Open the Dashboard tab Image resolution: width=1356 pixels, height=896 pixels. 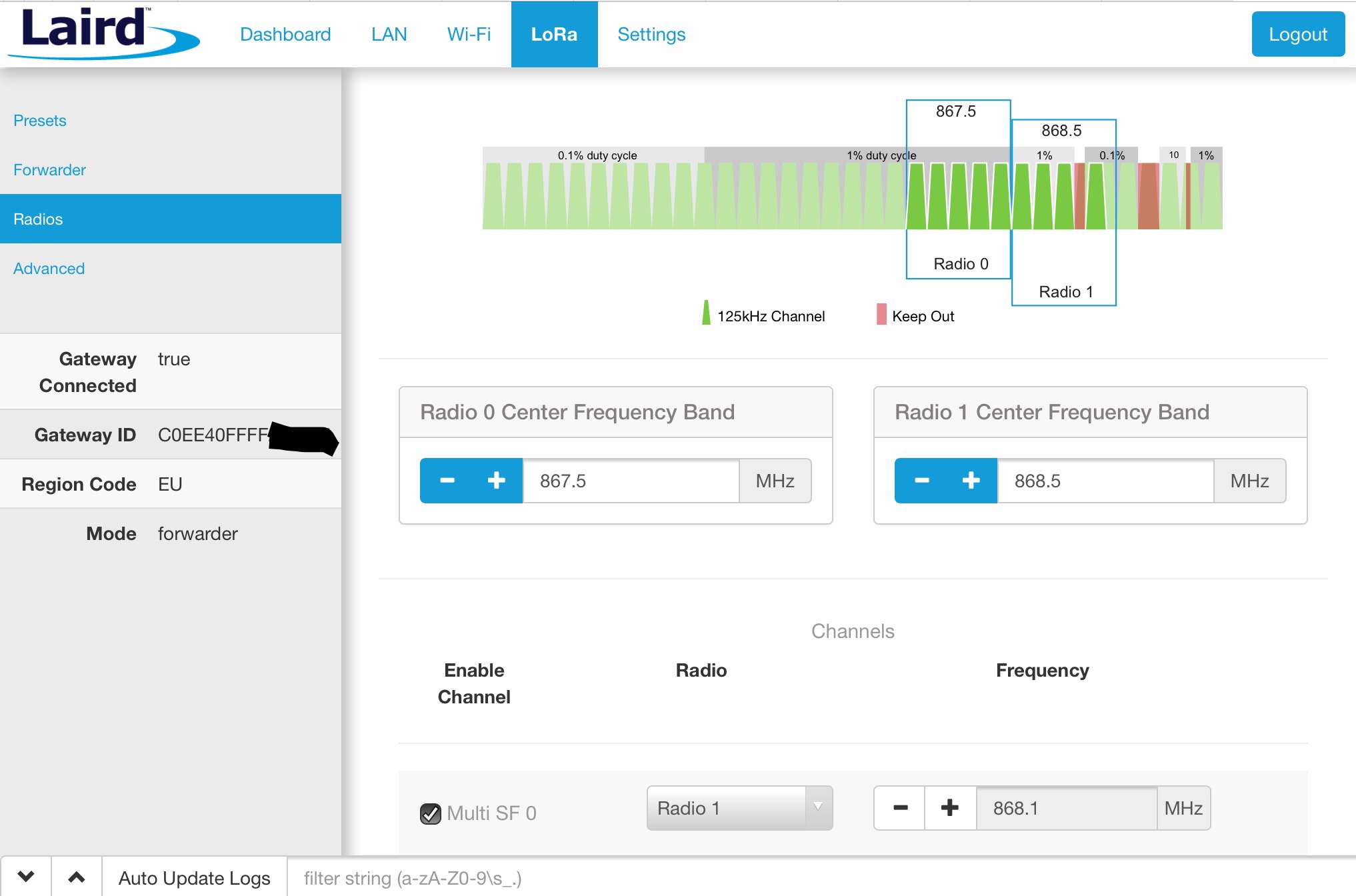pos(285,34)
